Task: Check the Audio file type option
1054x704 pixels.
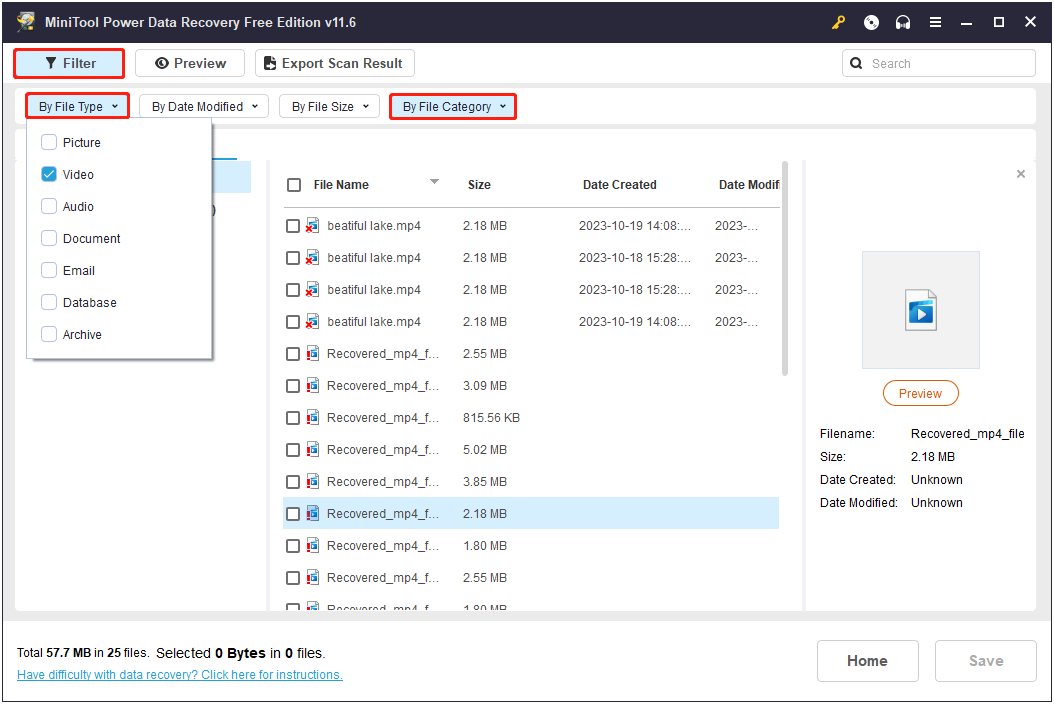Action: pos(49,206)
